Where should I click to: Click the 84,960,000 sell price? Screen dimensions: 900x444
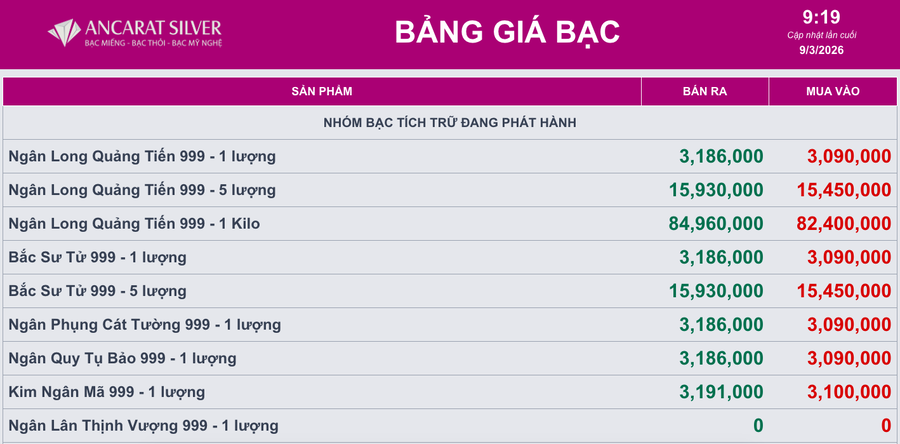click(x=715, y=224)
